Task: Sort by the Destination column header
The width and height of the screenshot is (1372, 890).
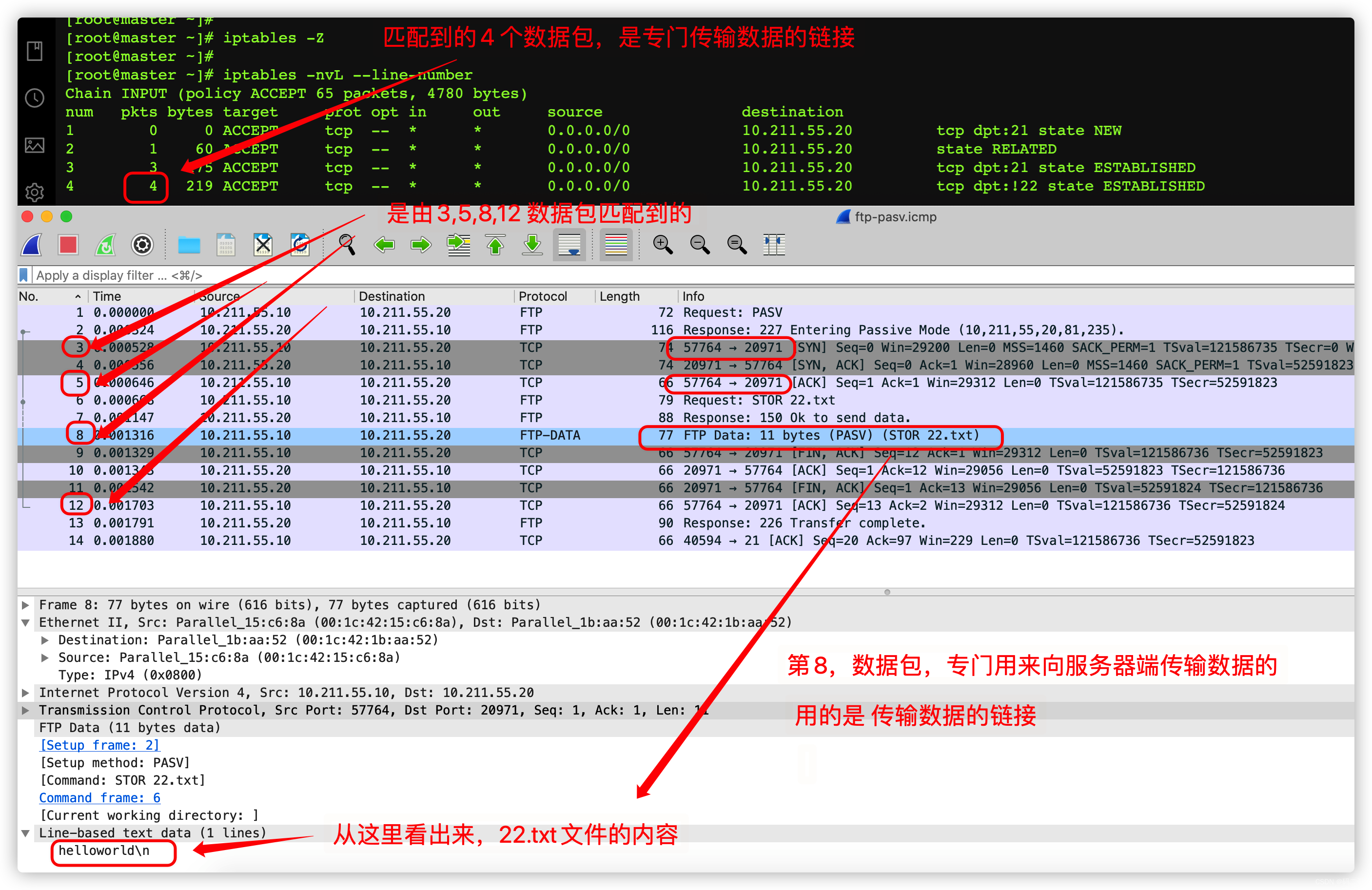Action: point(433,296)
